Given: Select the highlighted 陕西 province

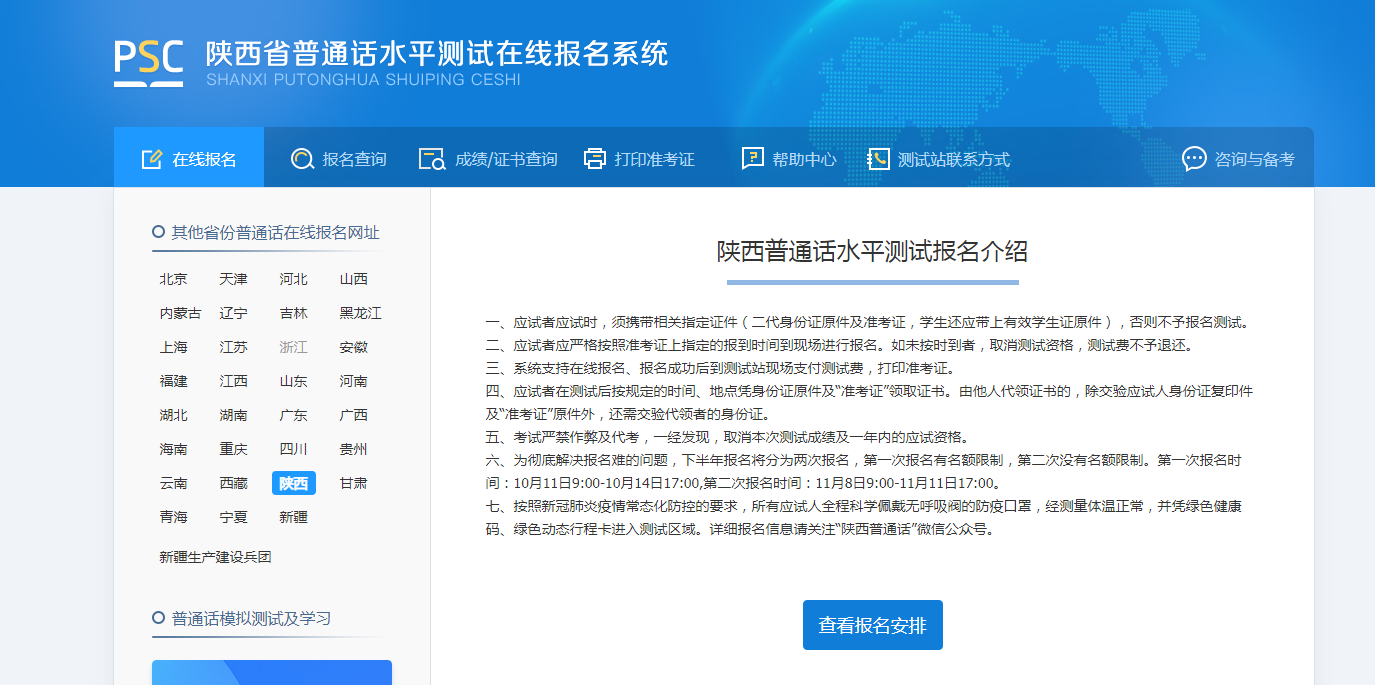Looking at the screenshot, I should (x=293, y=483).
